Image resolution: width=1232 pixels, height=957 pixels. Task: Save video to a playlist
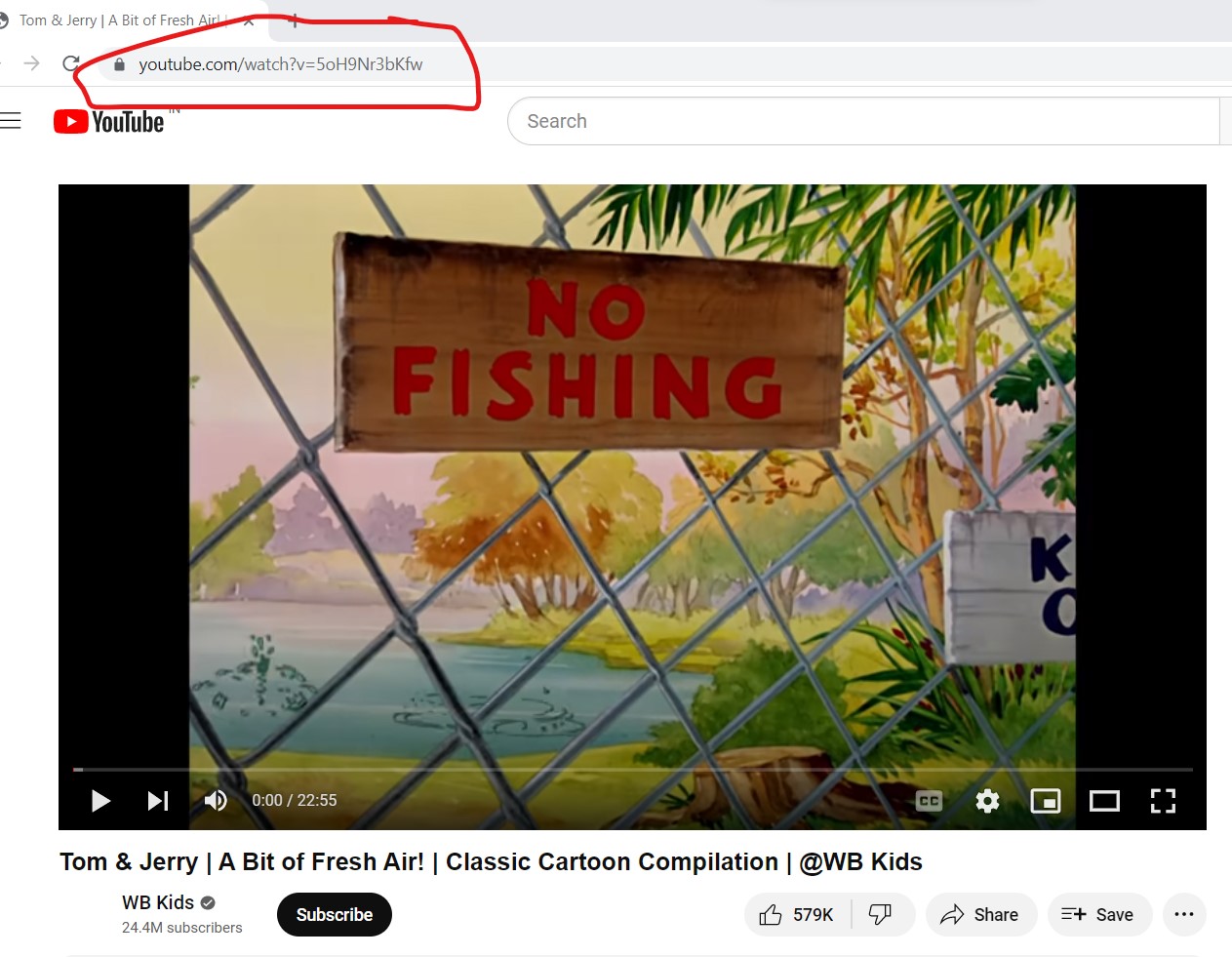tap(1099, 914)
